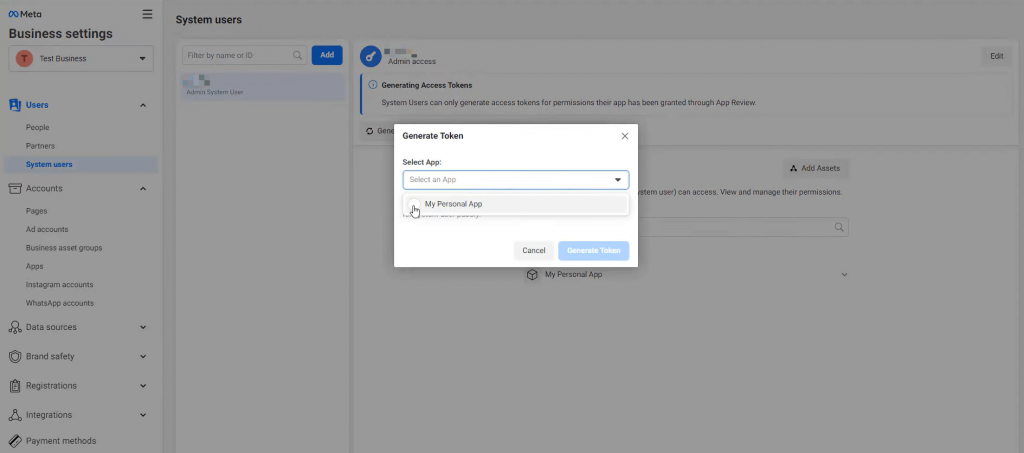Click the Users section icon

point(14,105)
